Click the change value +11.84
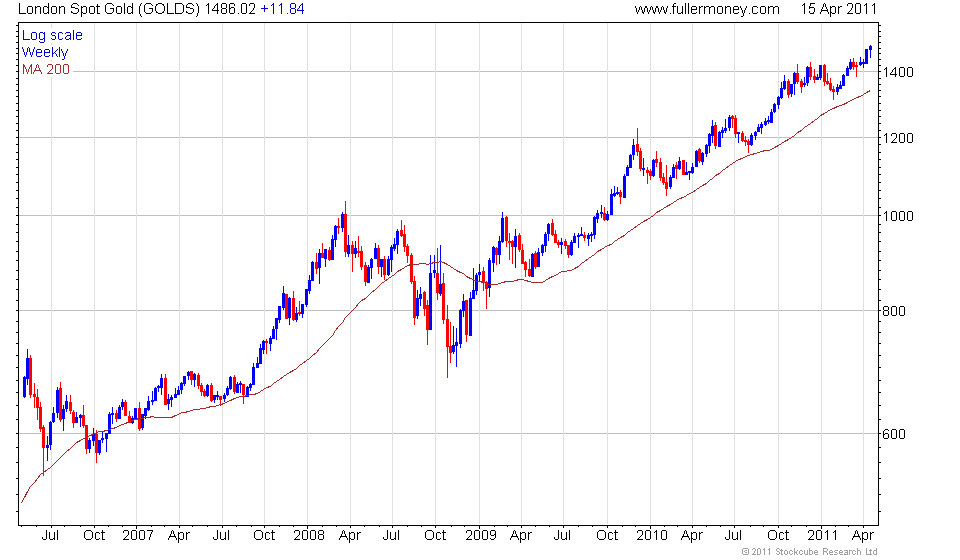This screenshot has height=560, width=960. [282, 9]
